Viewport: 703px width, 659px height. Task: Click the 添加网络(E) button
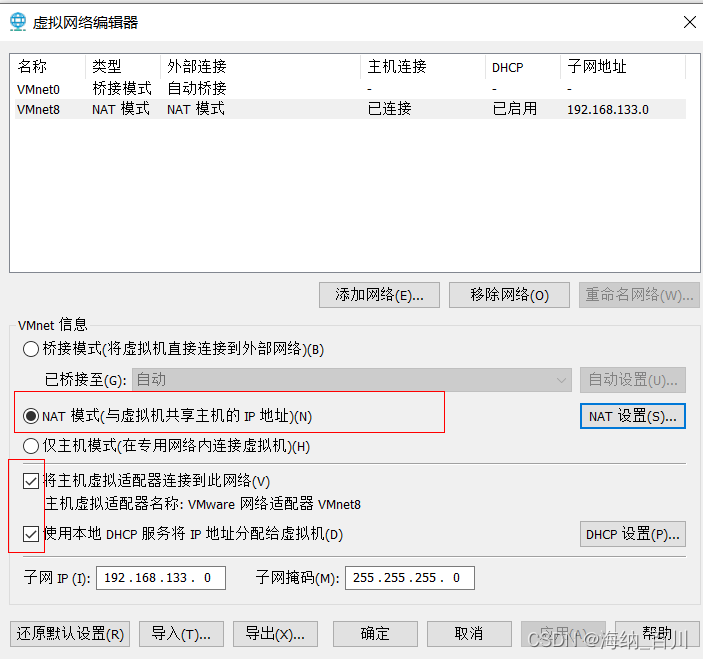379,295
